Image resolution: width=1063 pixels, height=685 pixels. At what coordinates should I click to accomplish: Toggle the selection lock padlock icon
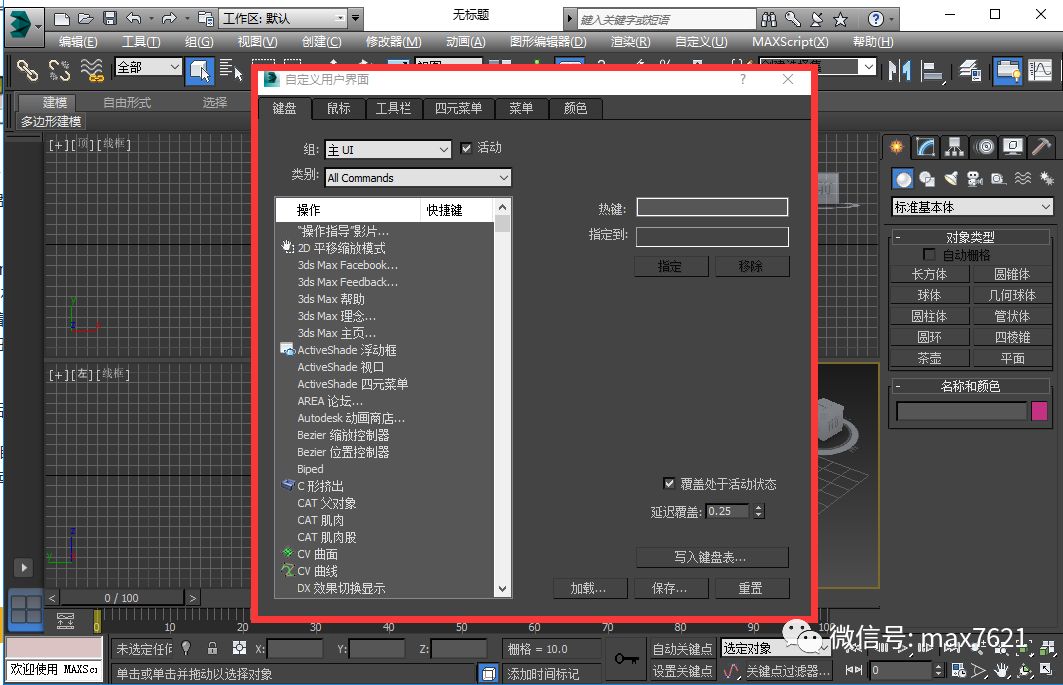pos(212,648)
